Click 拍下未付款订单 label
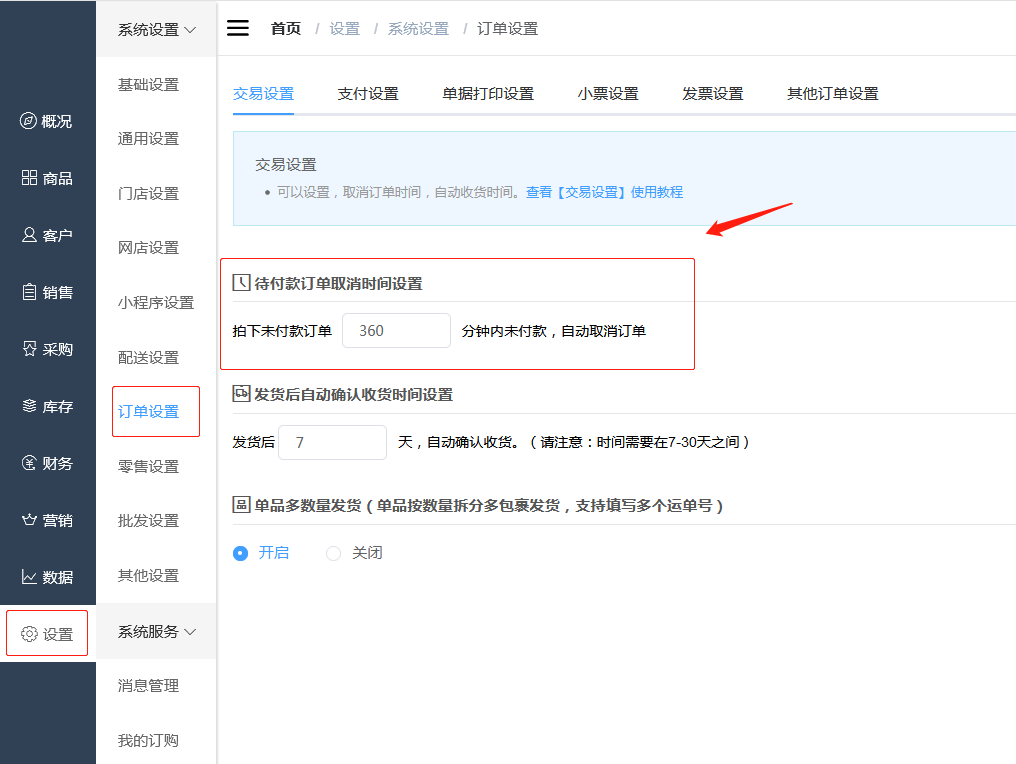Viewport: 1016px width, 764px height. coord(282,330)
